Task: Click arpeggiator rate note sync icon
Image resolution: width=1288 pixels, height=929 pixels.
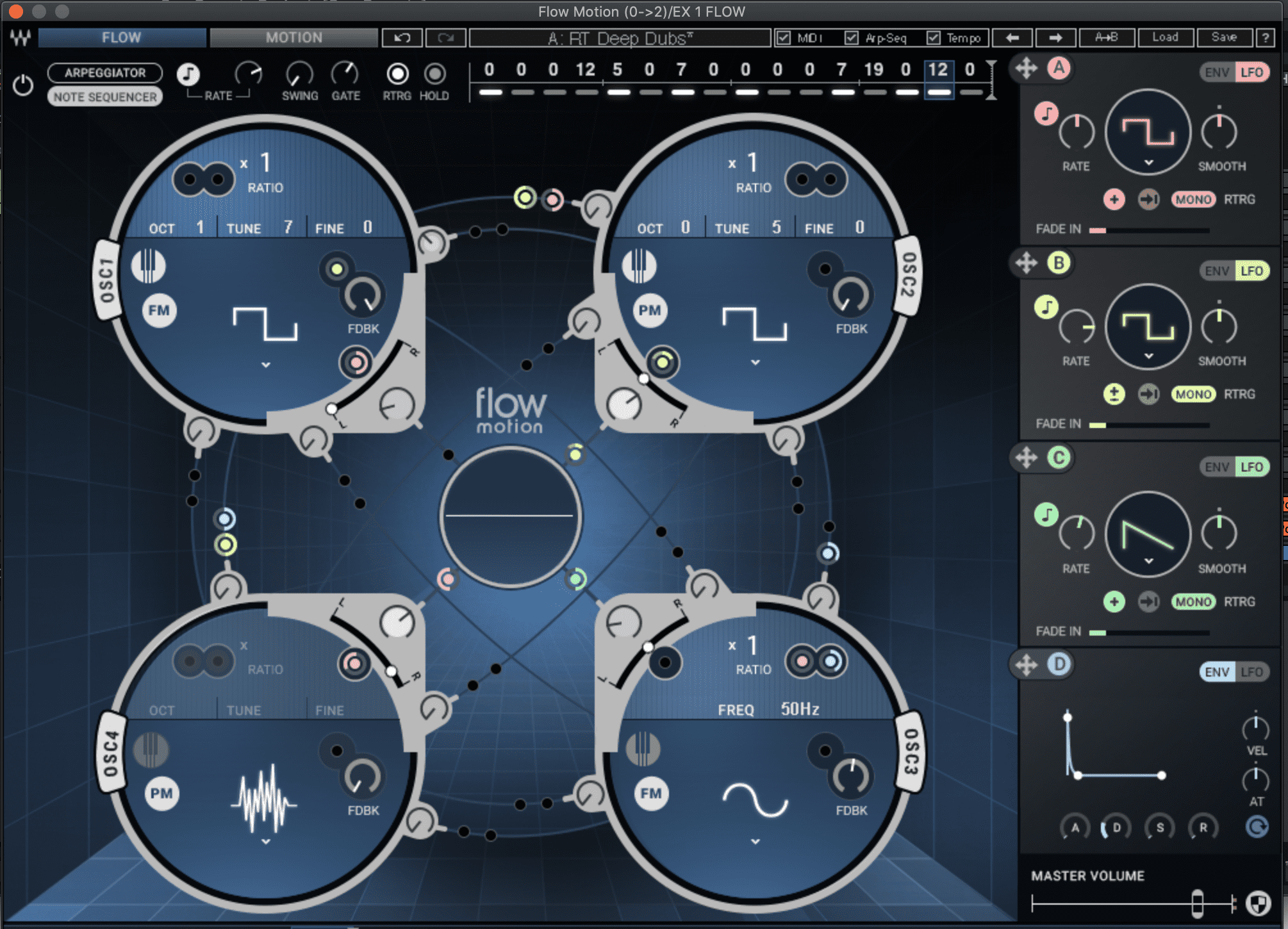Action: (x=188, y=74)
